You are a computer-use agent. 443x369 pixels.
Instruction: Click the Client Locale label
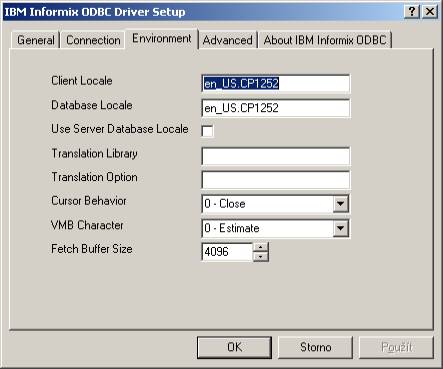(82, 81)
